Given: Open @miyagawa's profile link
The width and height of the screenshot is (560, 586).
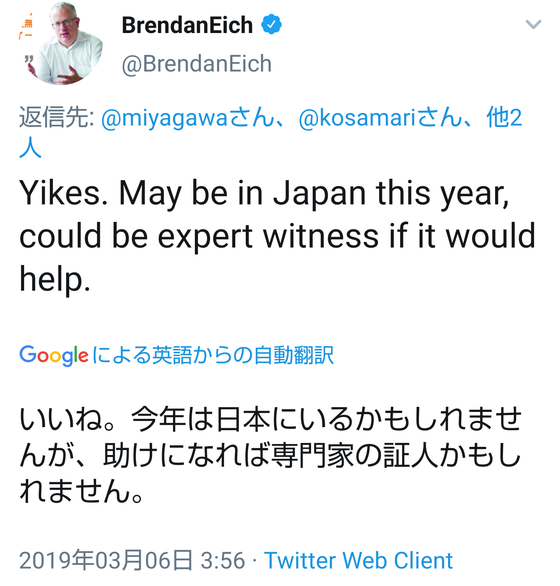Looking at the screenshot, I should pos(187,118).
